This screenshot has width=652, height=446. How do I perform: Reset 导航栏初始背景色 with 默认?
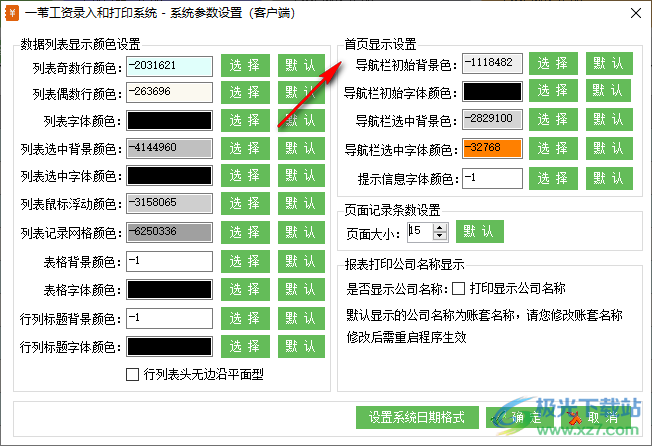pos(609,64)
